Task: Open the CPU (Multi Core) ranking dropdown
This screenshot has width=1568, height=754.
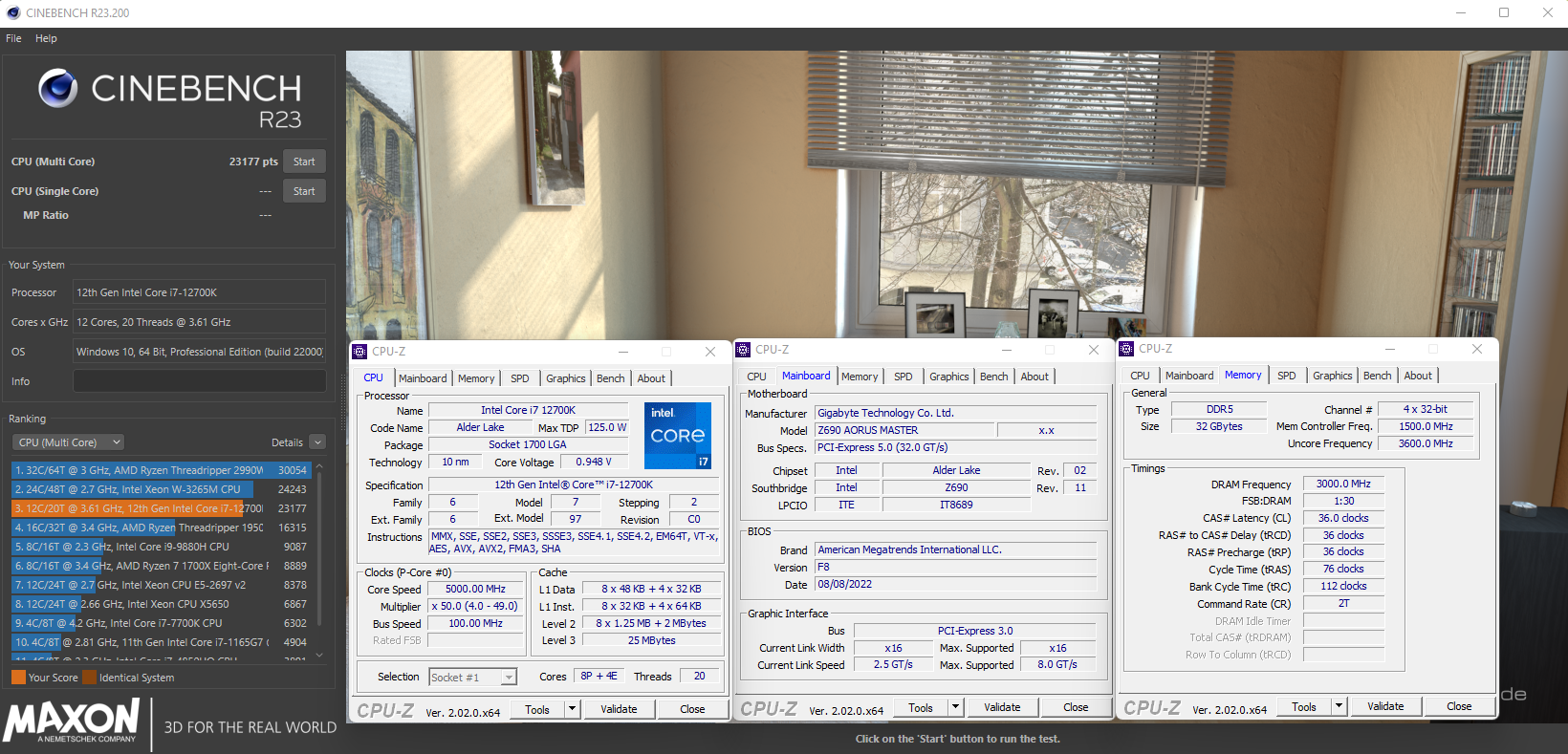Action: [68, 442]
